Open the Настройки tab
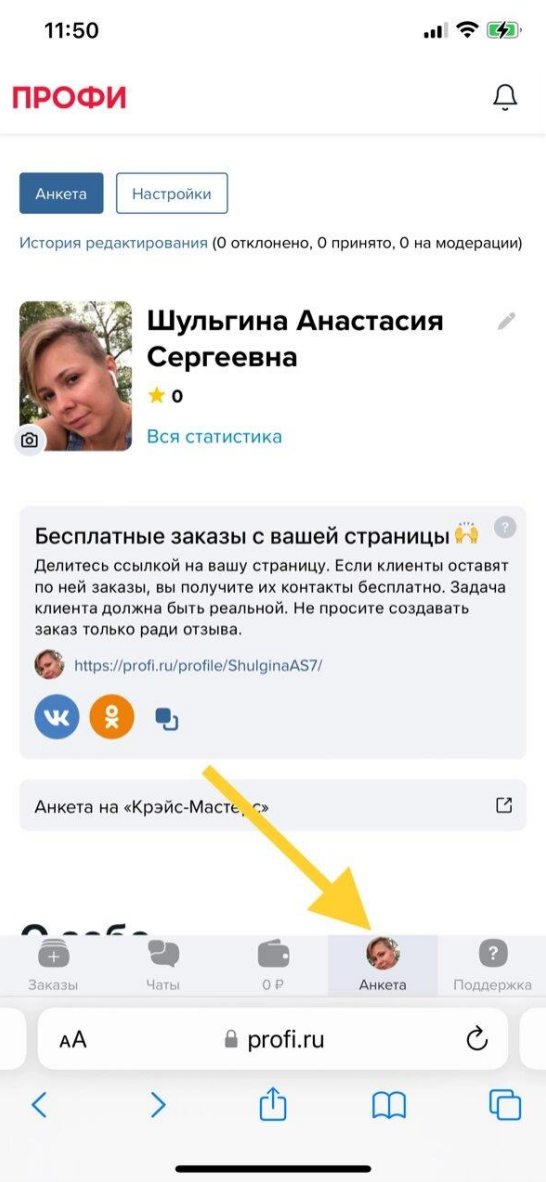 pyautogui.click(x=171, y=194)
